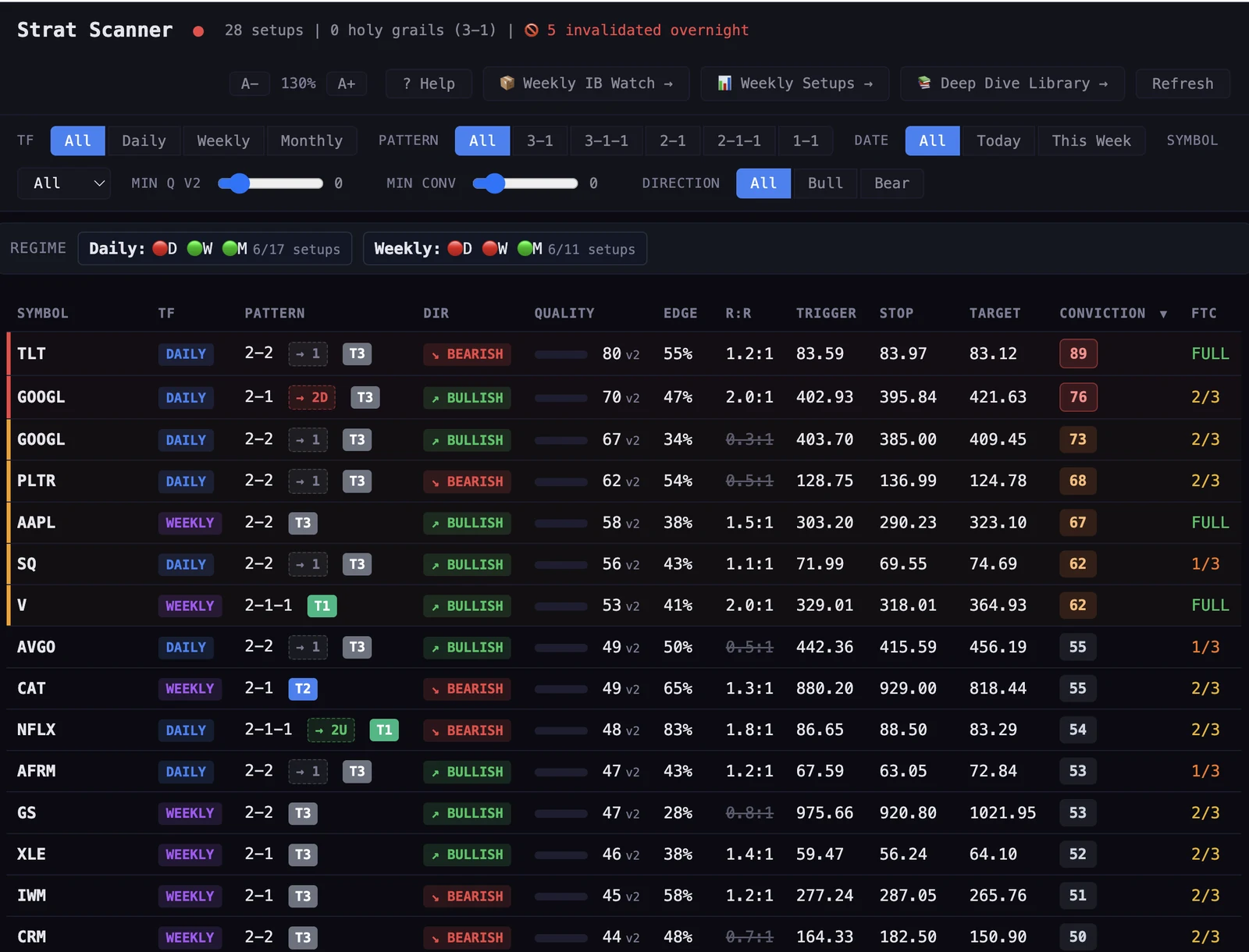Screen dimensions: 1249x952
Task: Click the Refresh button
Action: click(x=1183, y=83)
